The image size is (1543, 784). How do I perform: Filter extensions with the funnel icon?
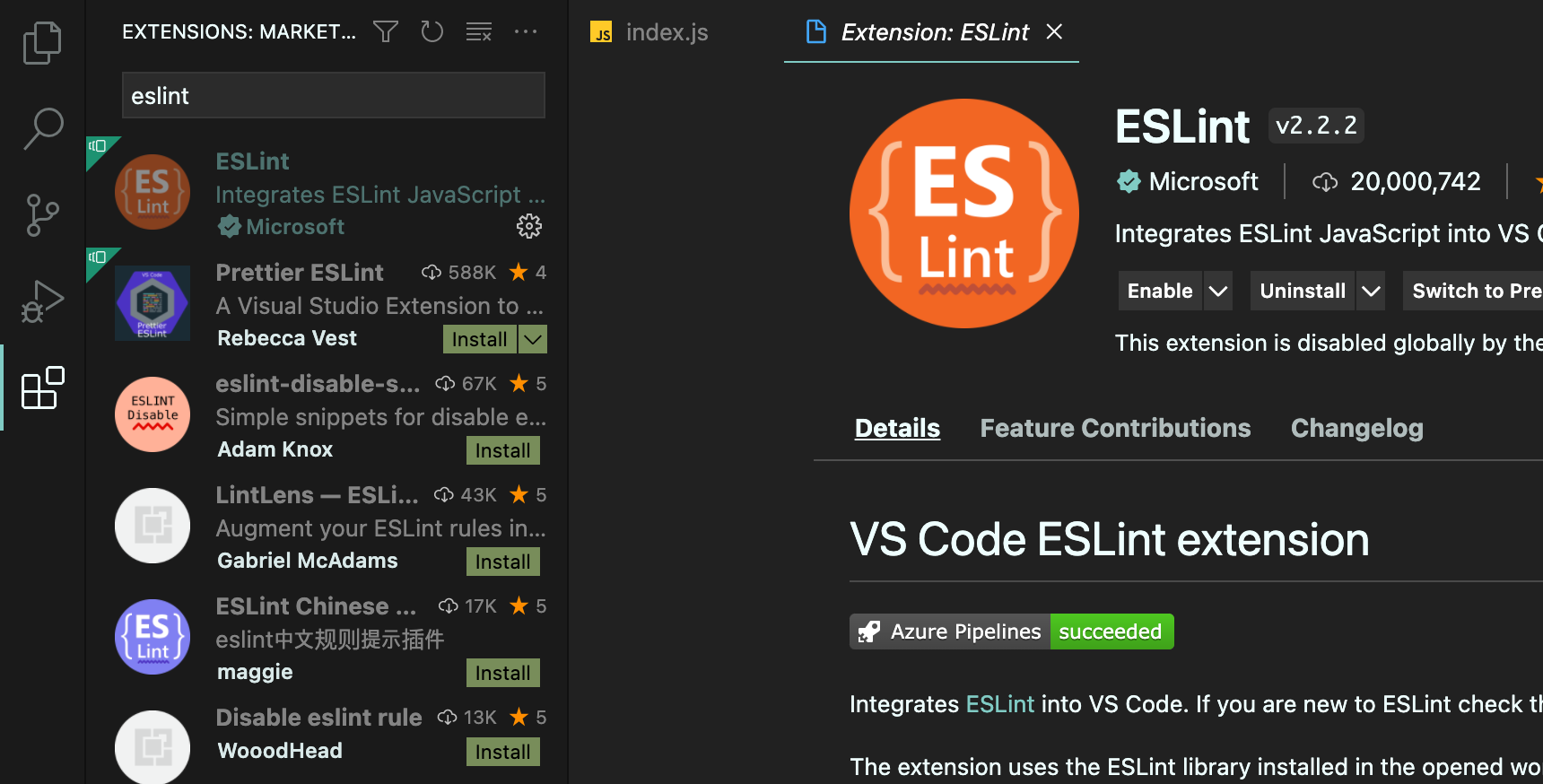tap(386, 32)
